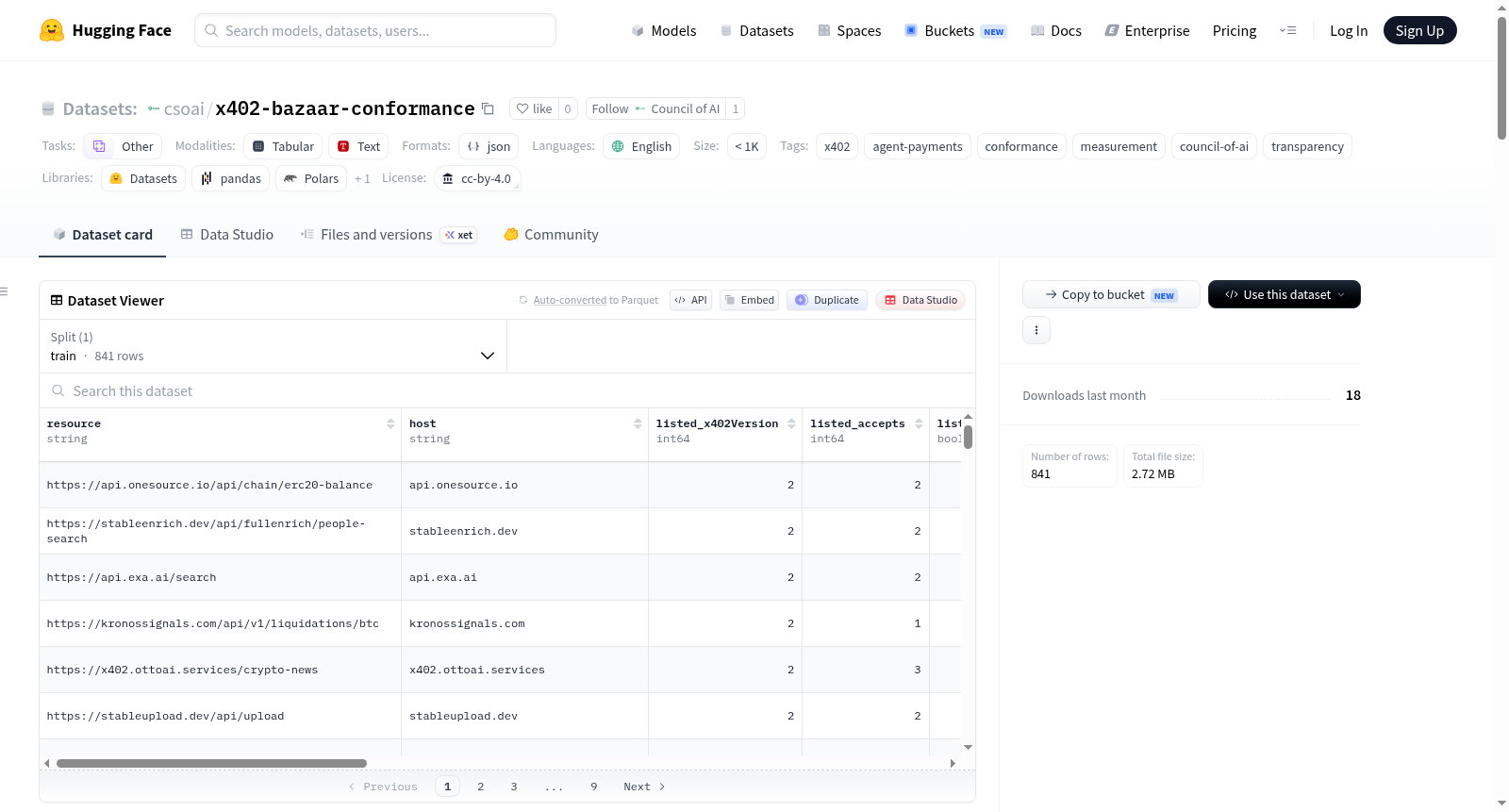Click the page's vertical scrollbar
The height and width of the screenshot is (812, 1509).
1501,78
